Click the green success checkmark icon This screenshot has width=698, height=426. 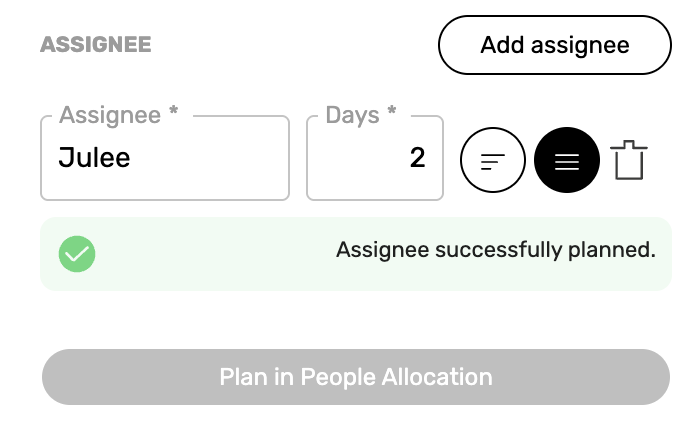(x=77, y=254)
